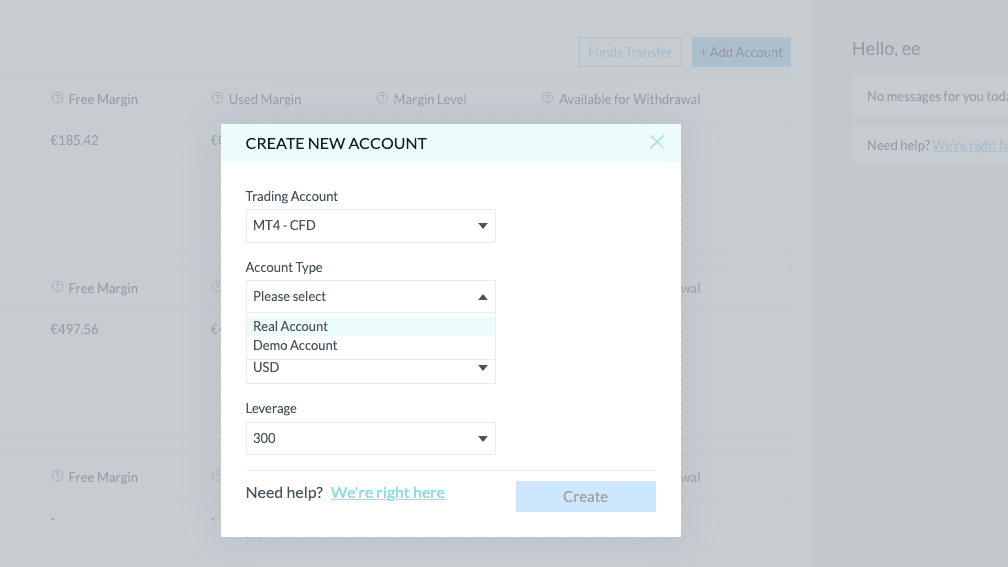Click the + Add Account button
Viewport: 1008px width, 567px height.
741,52
